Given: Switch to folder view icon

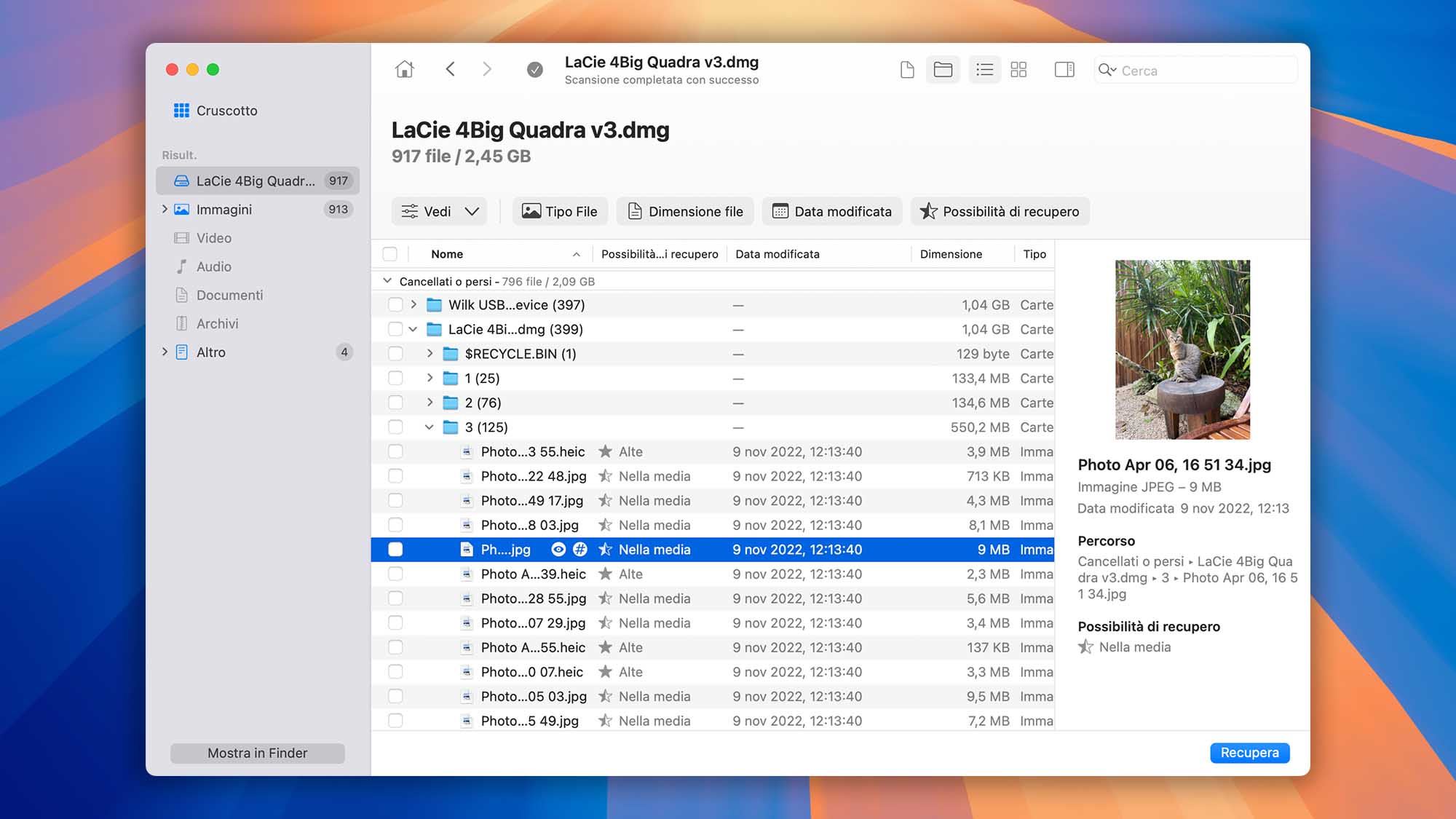Looking at the screenshot, I should (x=943, y=70).
